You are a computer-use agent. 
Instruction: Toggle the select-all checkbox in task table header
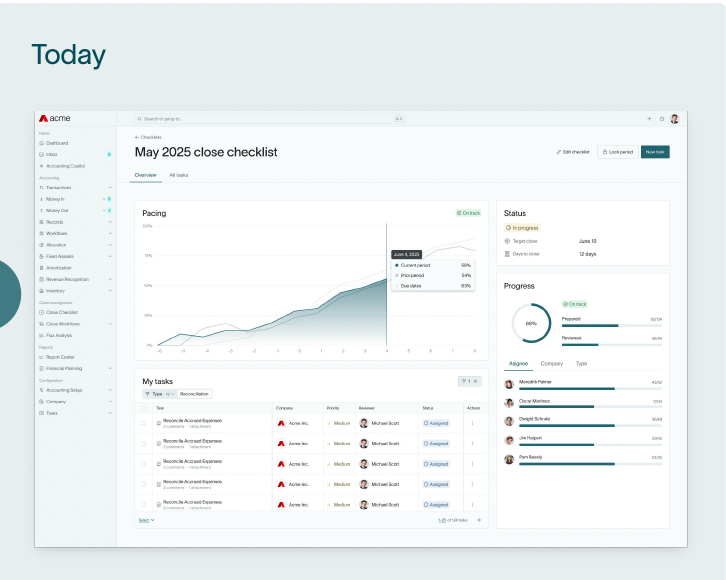coord(144,408)
